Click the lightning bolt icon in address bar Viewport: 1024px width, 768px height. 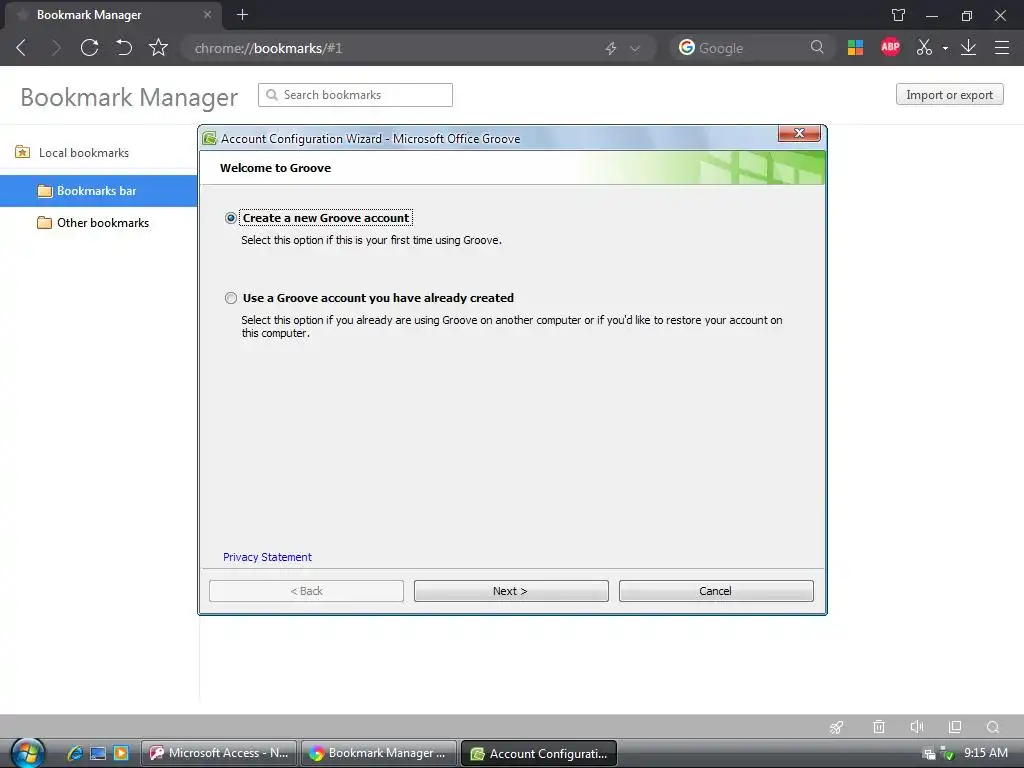(611, 48)
